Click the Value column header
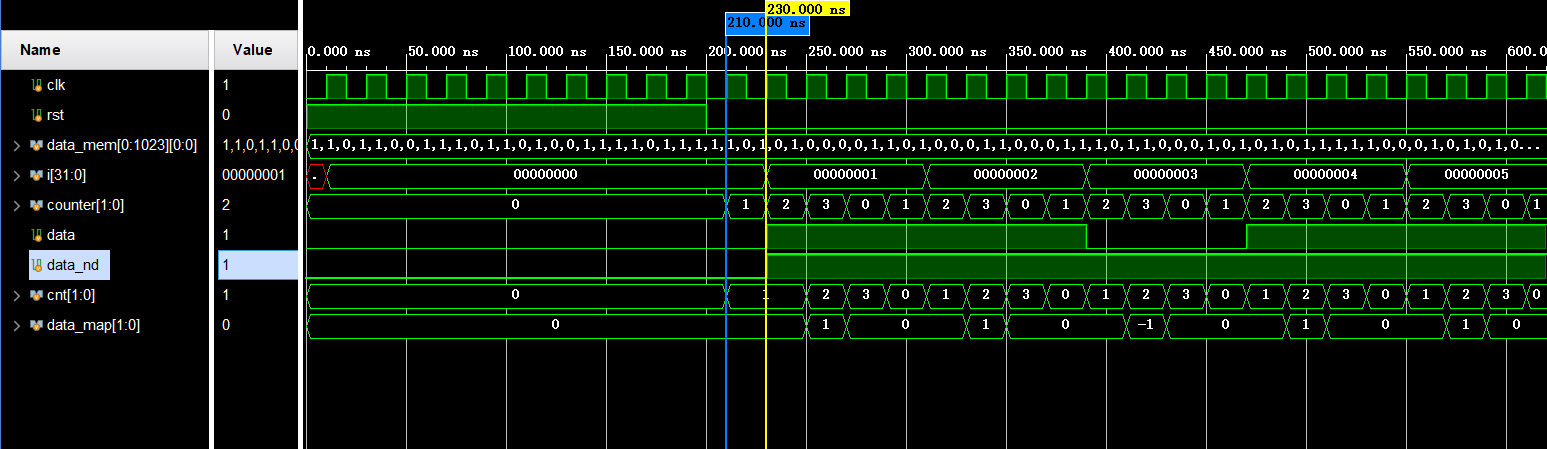 pos(252,50)
